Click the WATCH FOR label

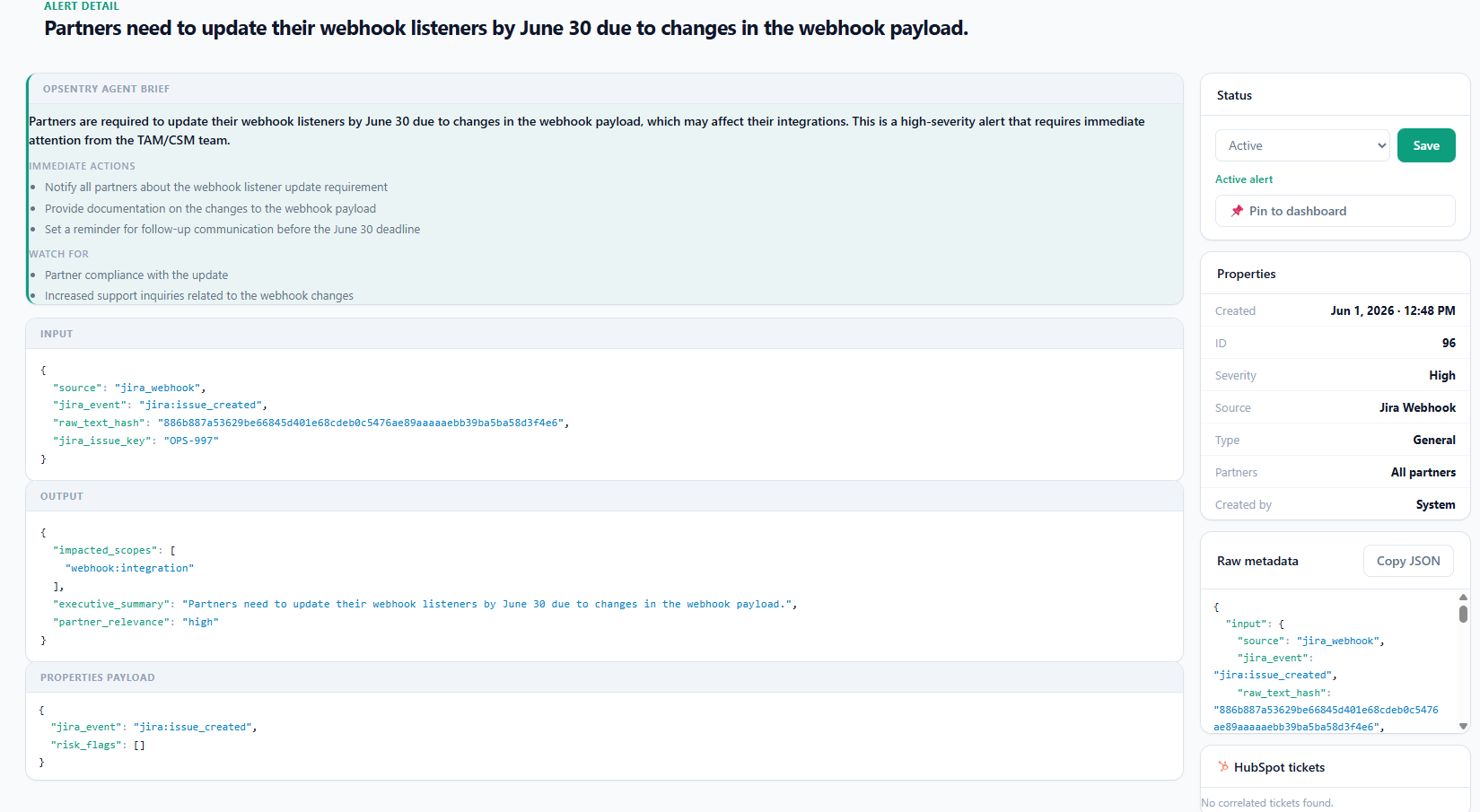click(58, 254)
